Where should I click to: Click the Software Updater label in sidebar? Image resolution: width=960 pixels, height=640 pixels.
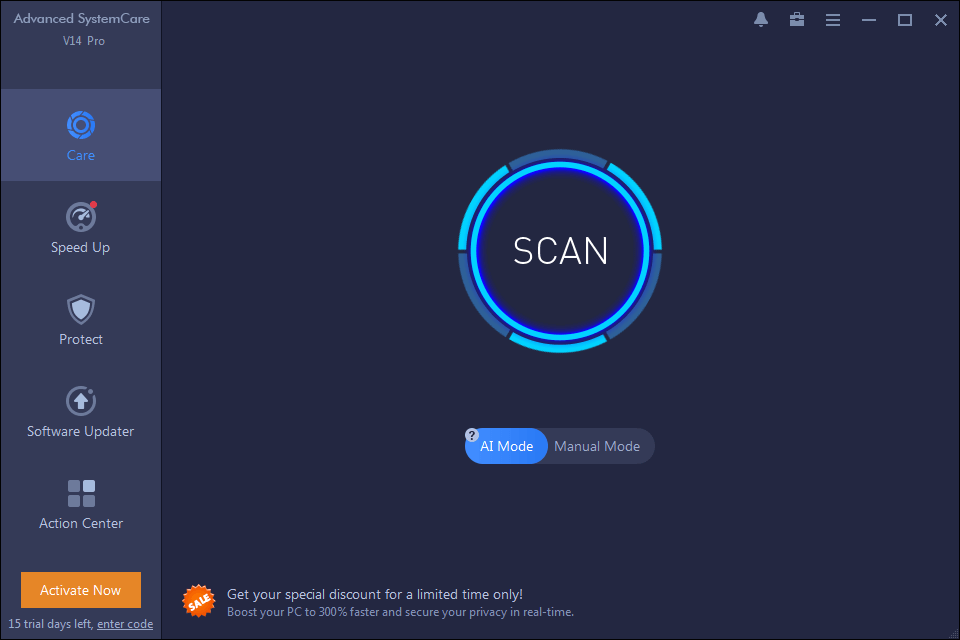[80, 431]
